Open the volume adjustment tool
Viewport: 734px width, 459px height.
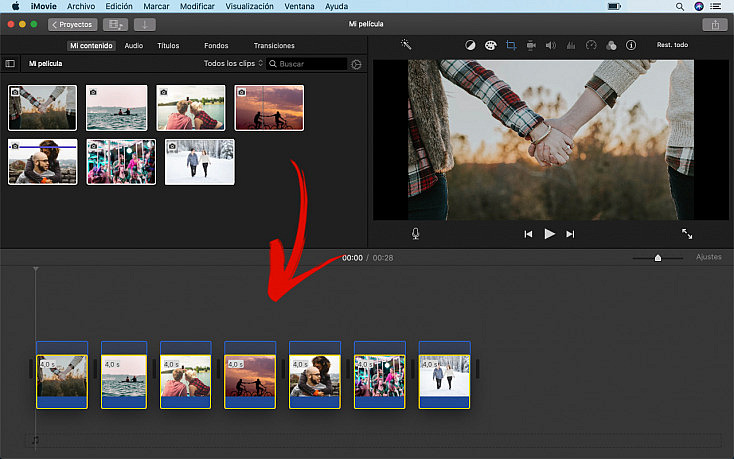pos(550,45)
